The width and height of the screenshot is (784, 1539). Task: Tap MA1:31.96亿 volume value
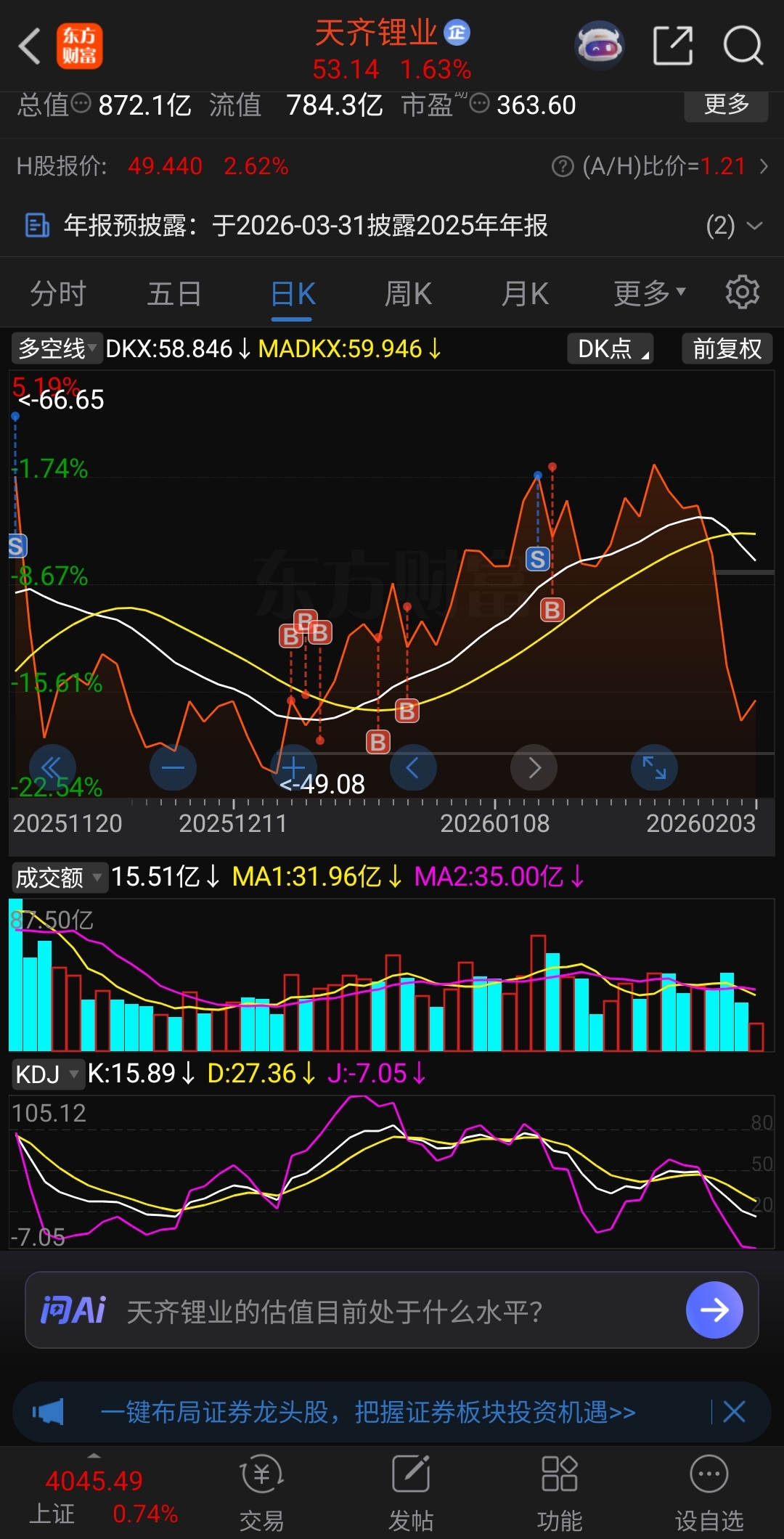tap(317, 877)
